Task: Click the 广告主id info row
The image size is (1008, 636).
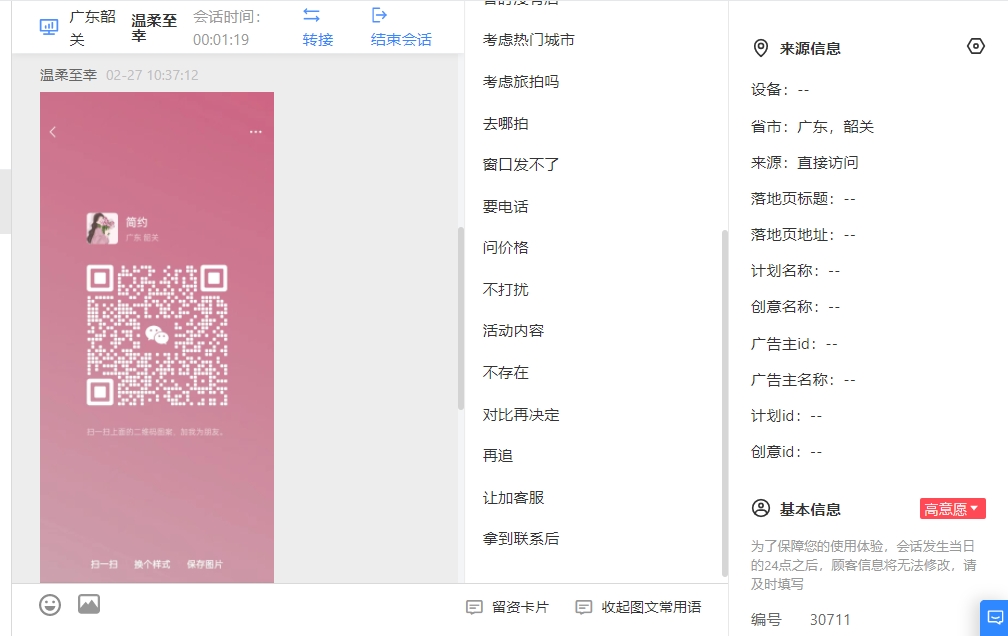Action: tap(794, 344)
